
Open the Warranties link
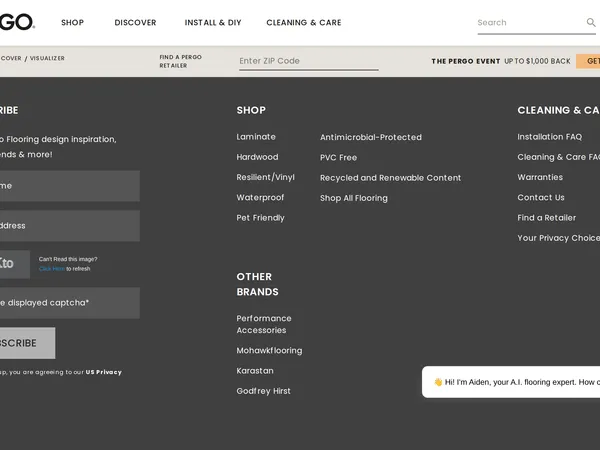tap(540, 177)
